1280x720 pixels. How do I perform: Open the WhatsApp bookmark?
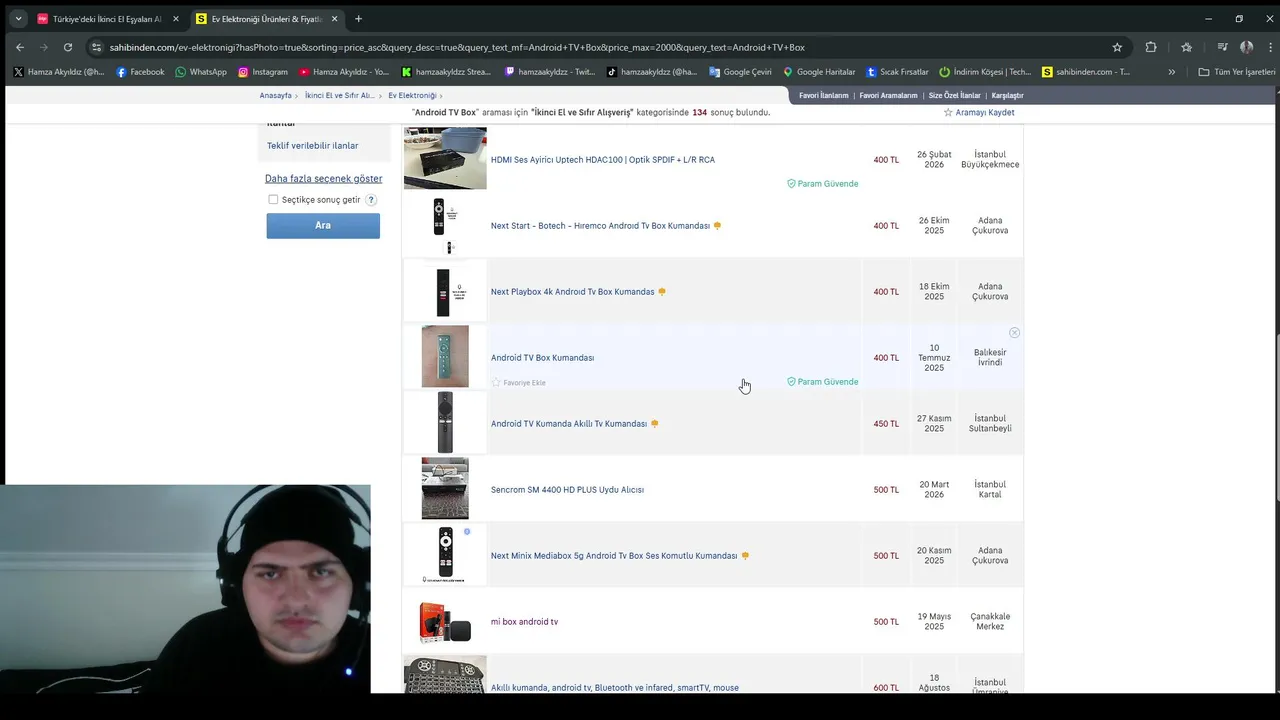(200, 72)
